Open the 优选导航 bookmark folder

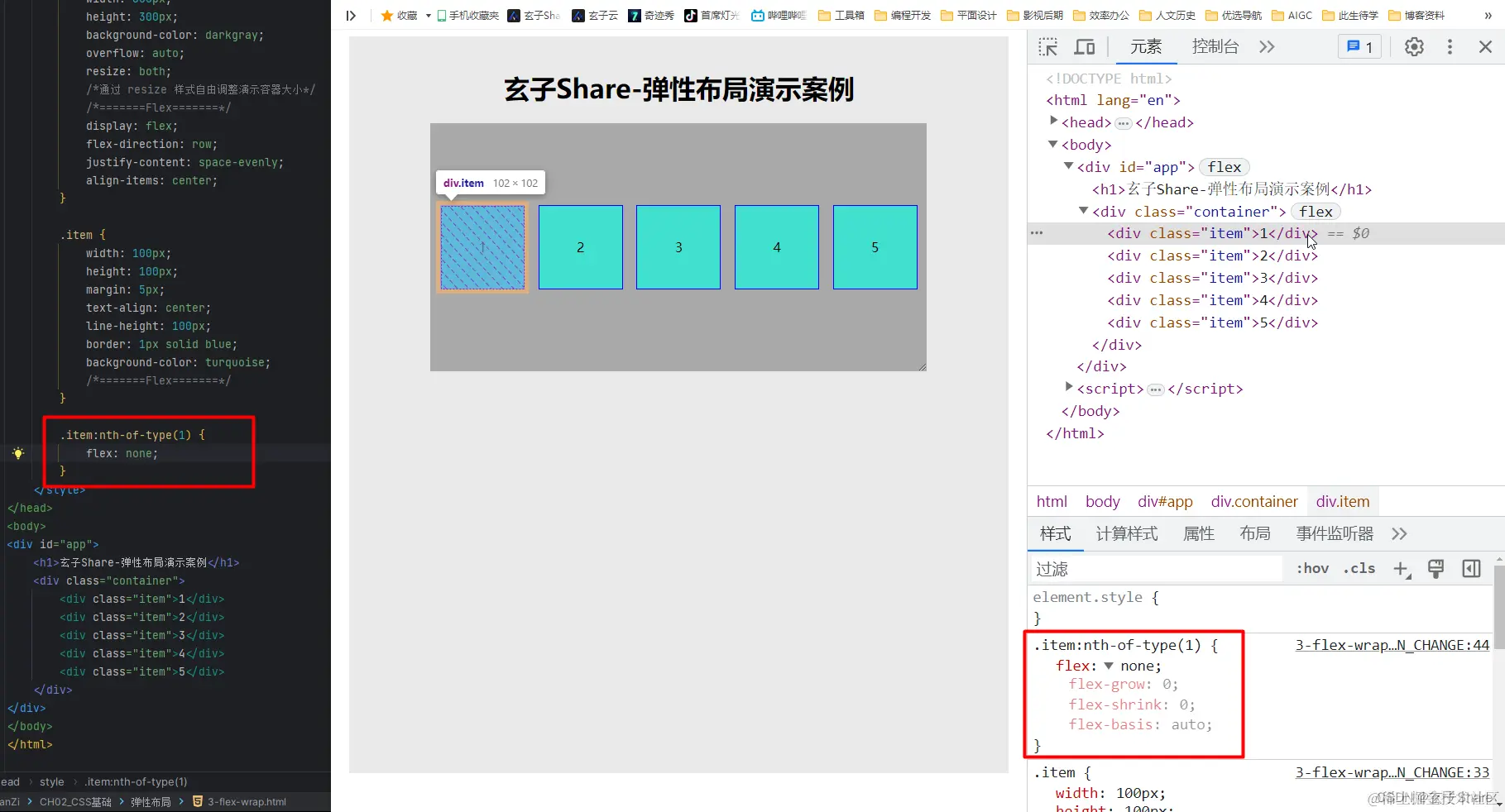1234,15
